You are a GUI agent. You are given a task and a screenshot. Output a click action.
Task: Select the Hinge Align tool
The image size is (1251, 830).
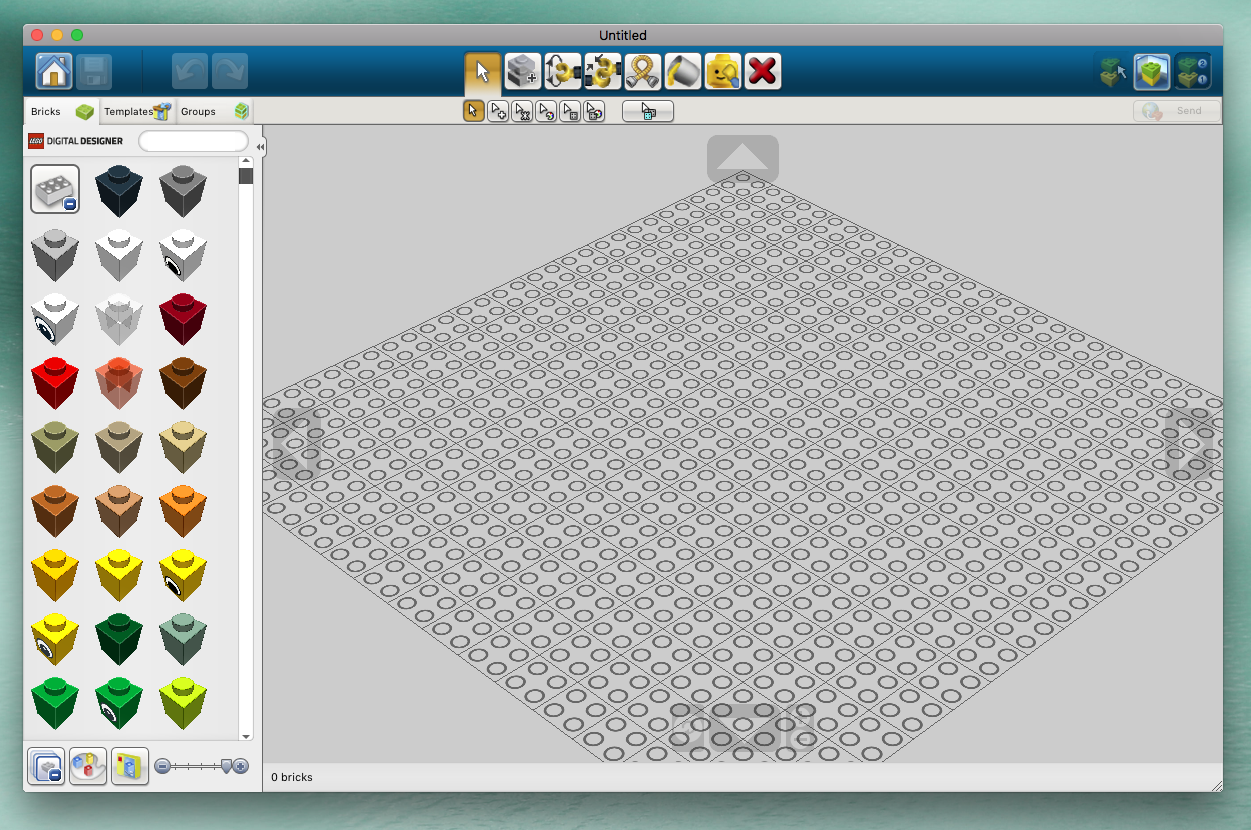click(603, 71)
